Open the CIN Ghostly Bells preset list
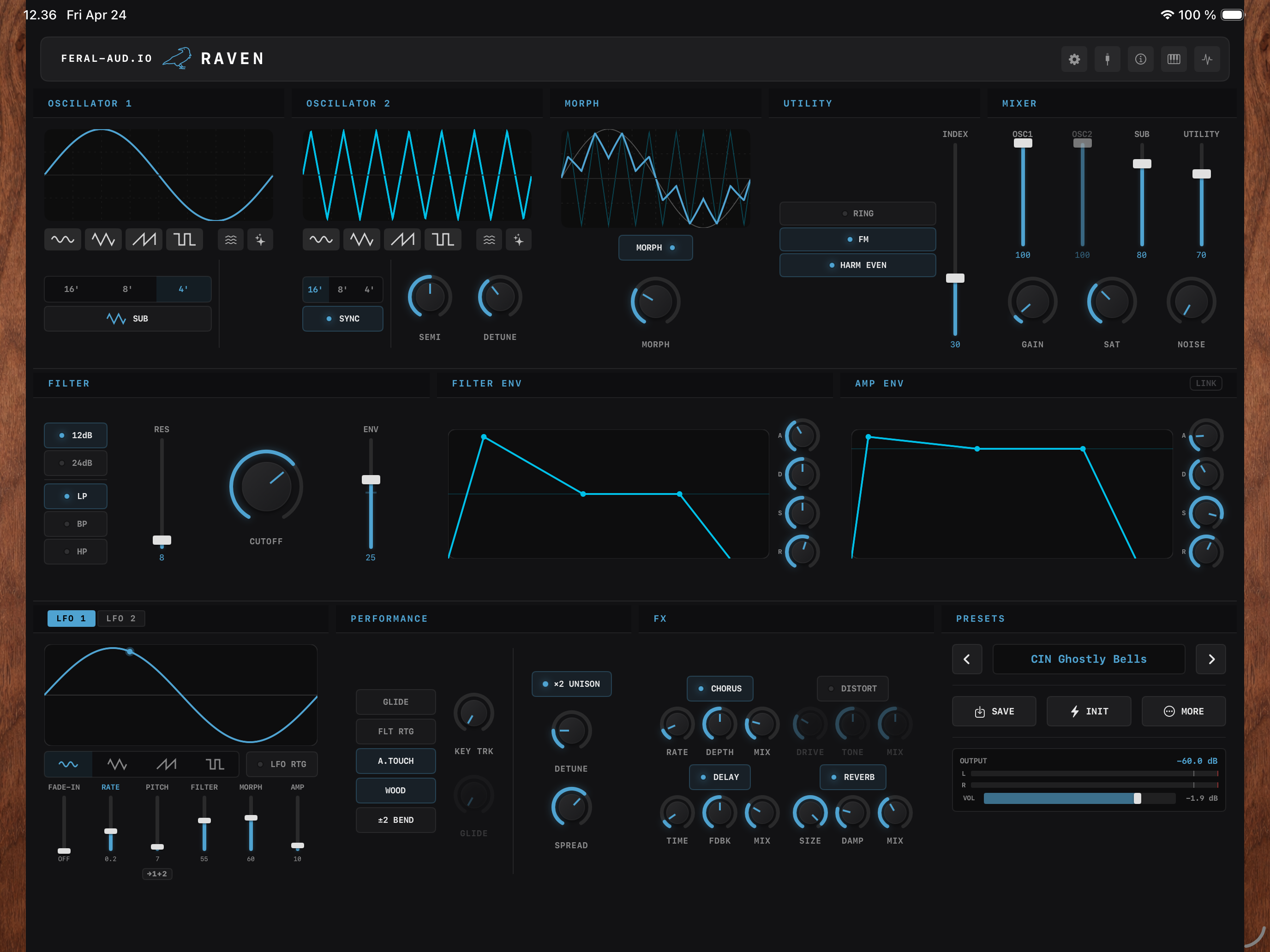This screenshot has height=952, width=1270. (x=1089, y=659)
